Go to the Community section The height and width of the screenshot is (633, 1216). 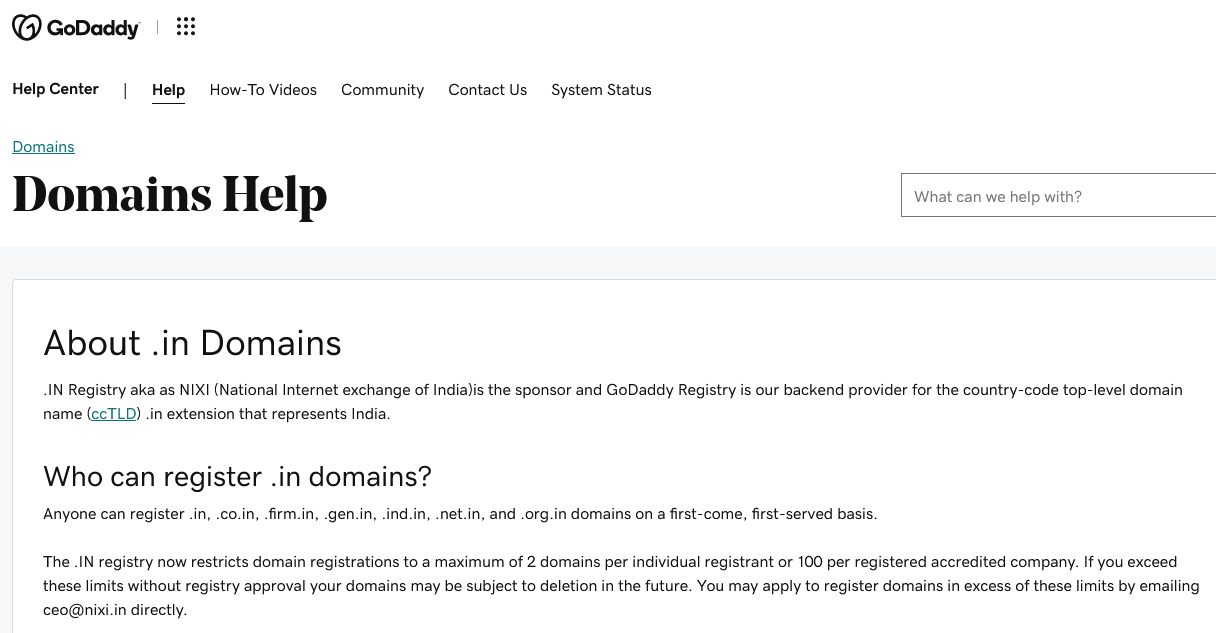click(382, 90)
